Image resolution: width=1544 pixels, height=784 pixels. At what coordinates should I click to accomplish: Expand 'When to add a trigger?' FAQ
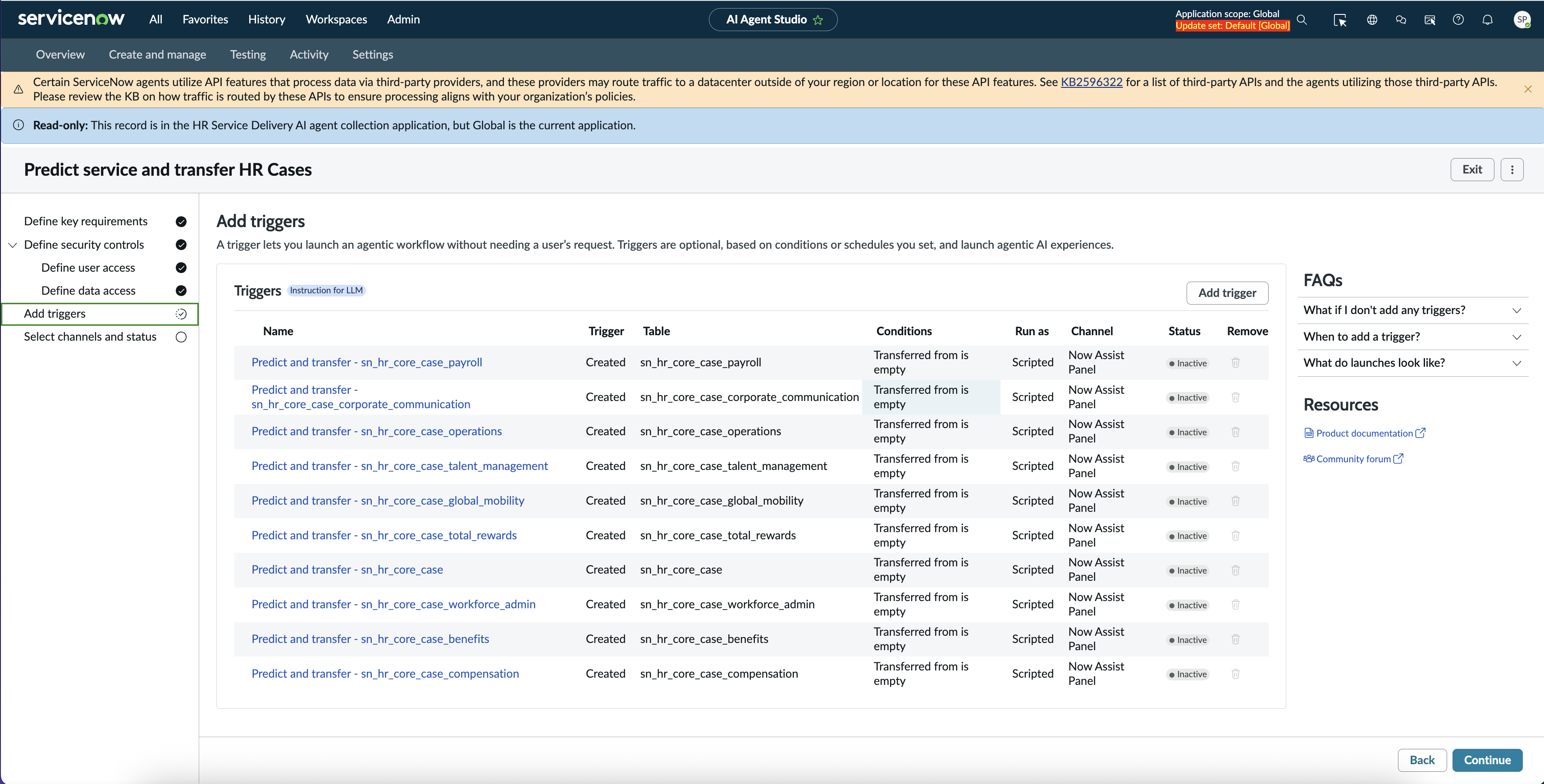pos(1413,337)
